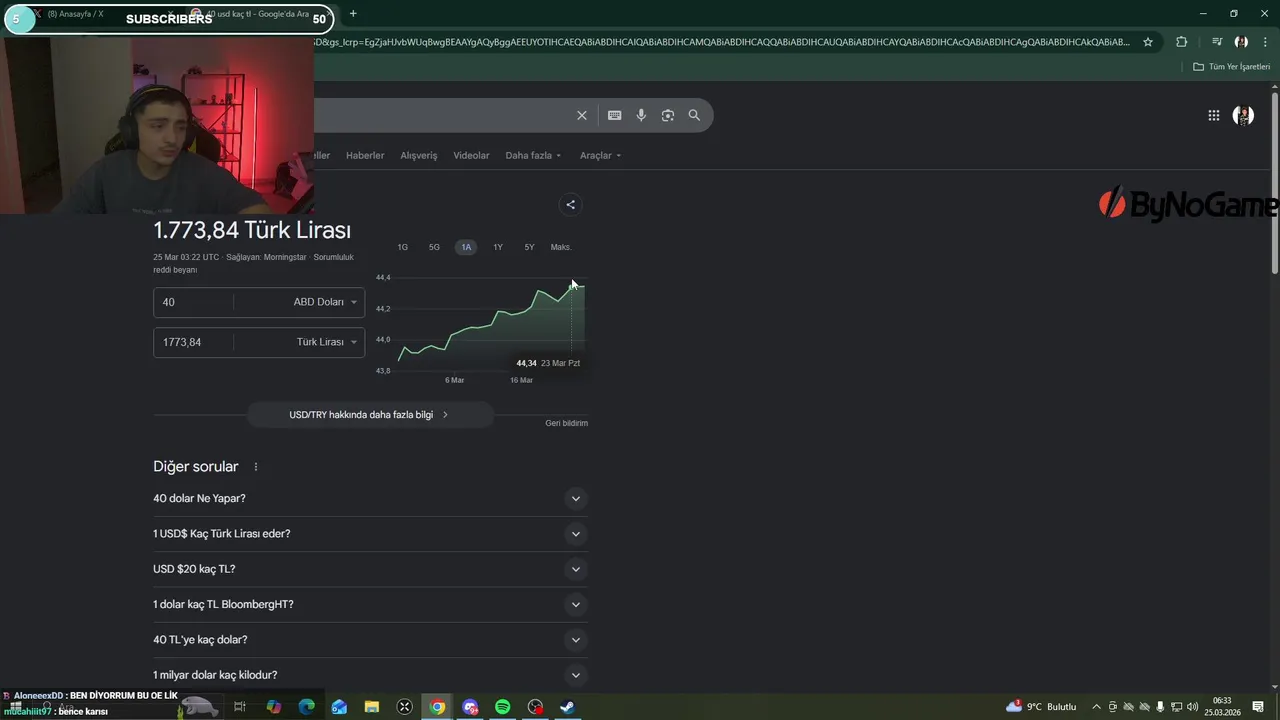Click the page vertical scrollbar
Image resolution: width=1280 pixels, height=720 pixels.
point(1275,185)
